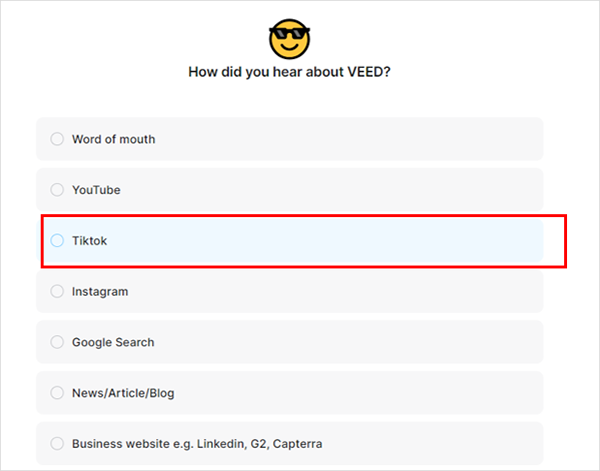Click the YouTube option label
Screen dimensions: 600x471
pyautogui.click(x=96, y=190)
